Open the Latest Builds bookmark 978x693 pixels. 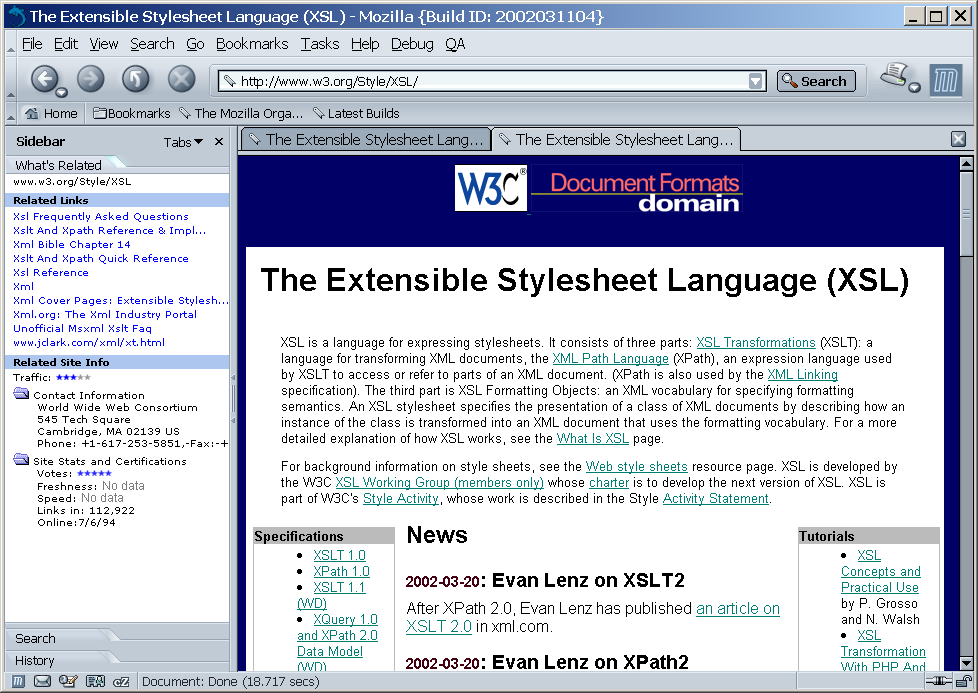coord(356,114)
